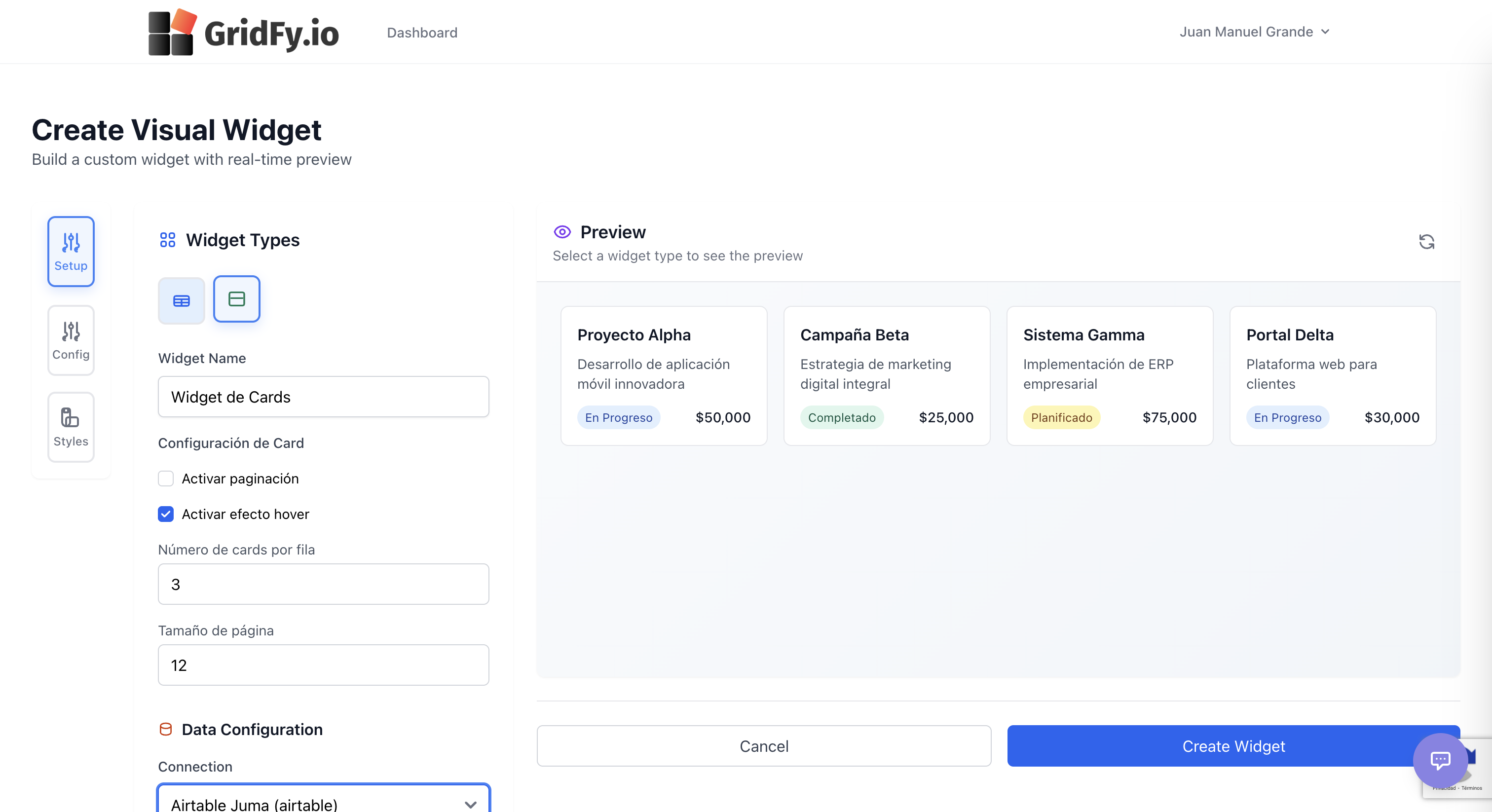Open the Config panel

pos(70,340)
